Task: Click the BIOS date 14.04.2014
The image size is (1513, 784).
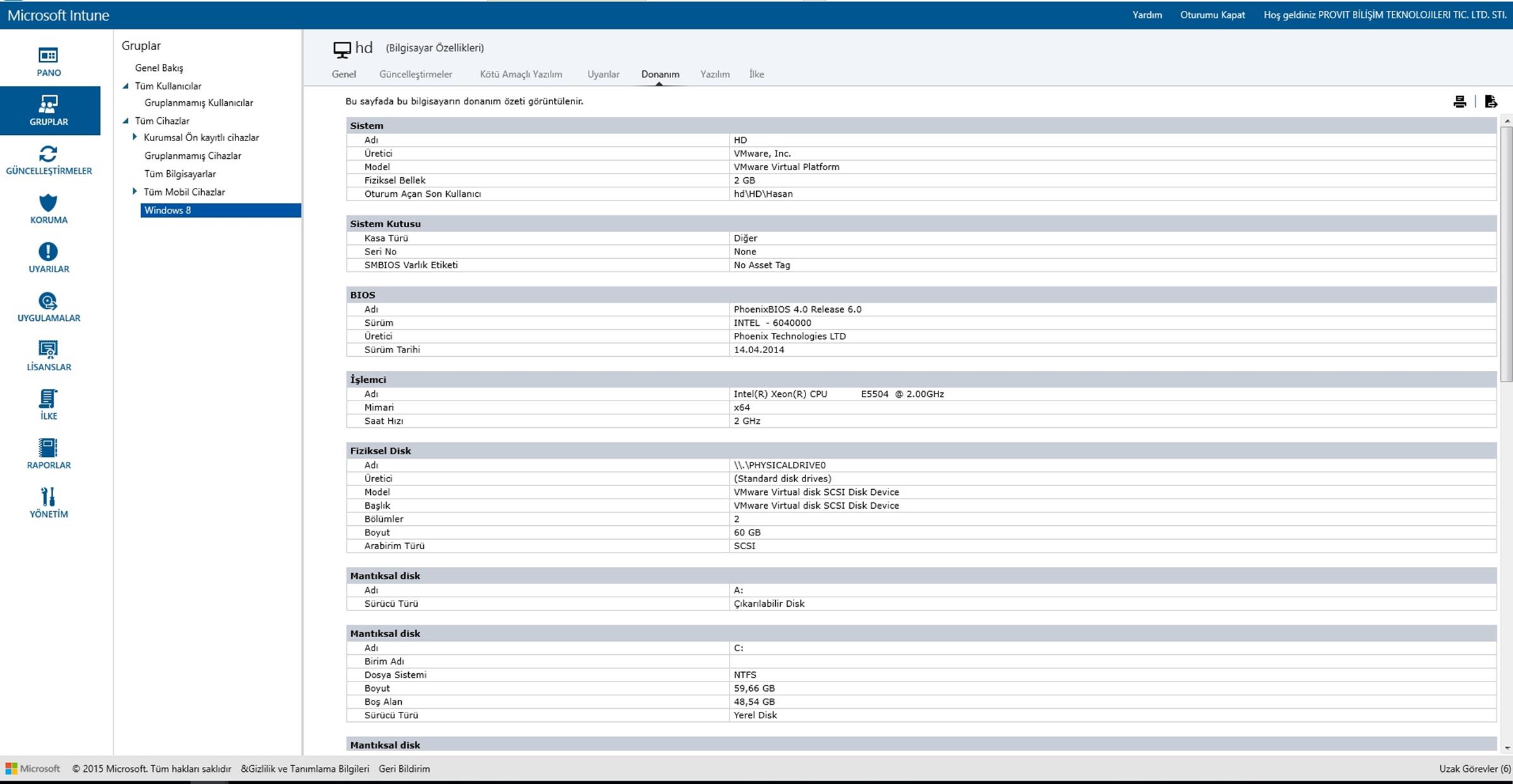Action: point(759,350)
